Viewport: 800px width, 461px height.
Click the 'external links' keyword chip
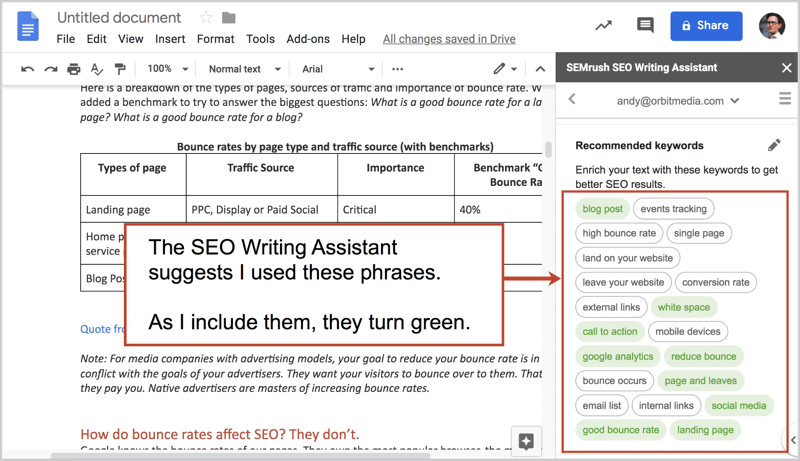[x=611, y=307]
